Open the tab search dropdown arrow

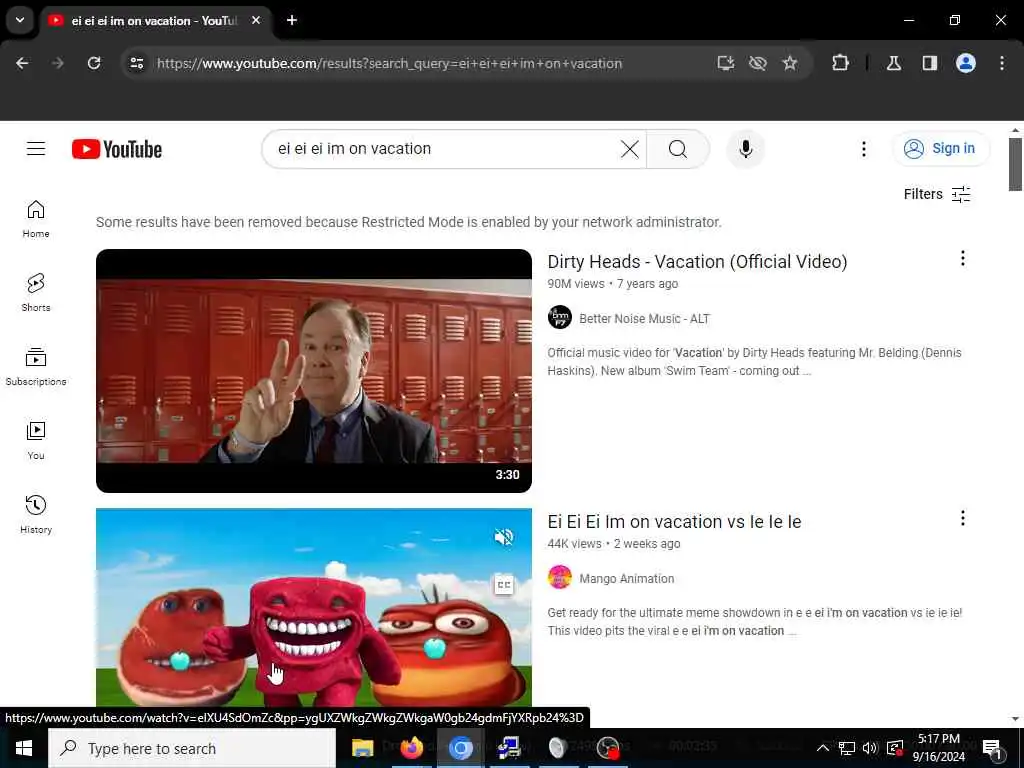point(20,20)
